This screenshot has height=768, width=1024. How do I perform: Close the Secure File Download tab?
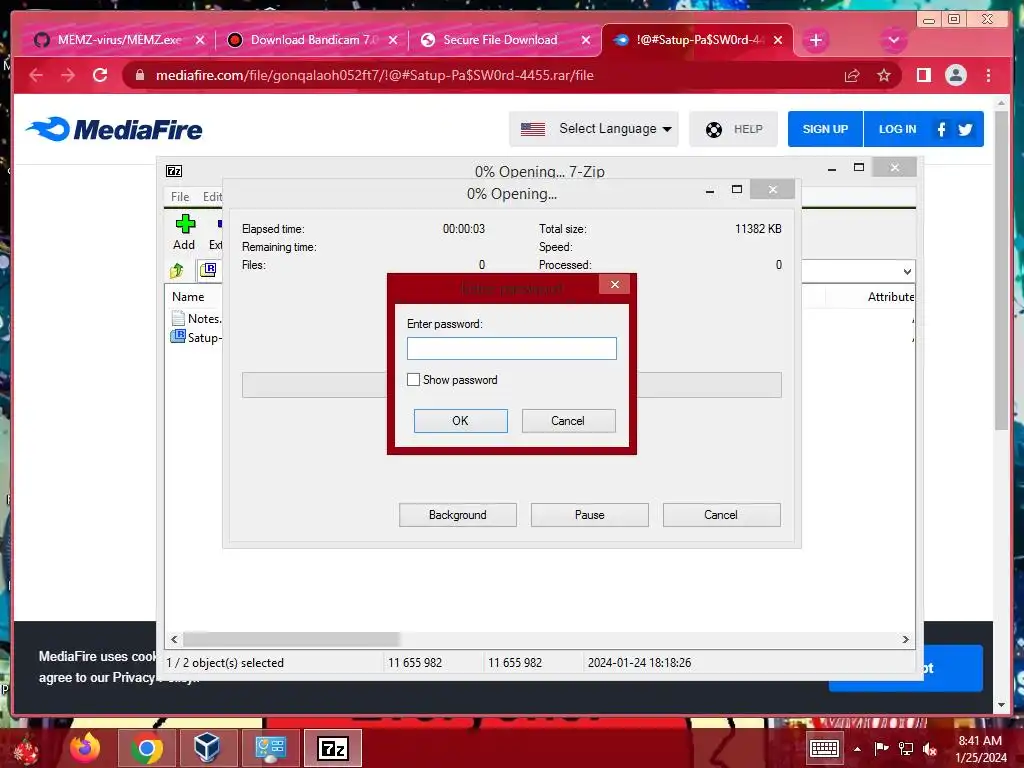[586, 40]
